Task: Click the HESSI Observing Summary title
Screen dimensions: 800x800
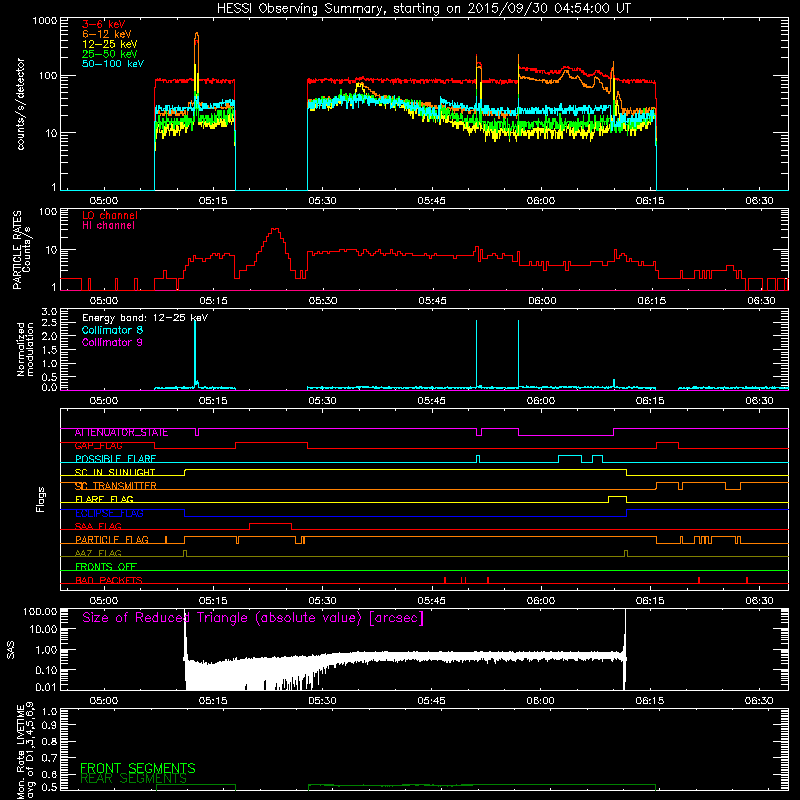Action: click(423, 9)
